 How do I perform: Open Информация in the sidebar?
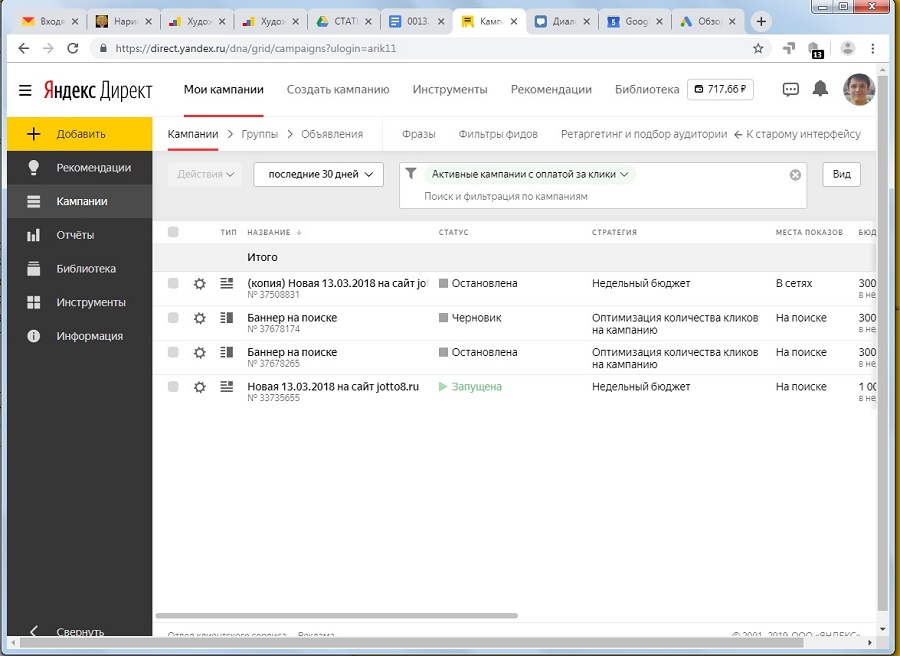click(x=80, y=336)
